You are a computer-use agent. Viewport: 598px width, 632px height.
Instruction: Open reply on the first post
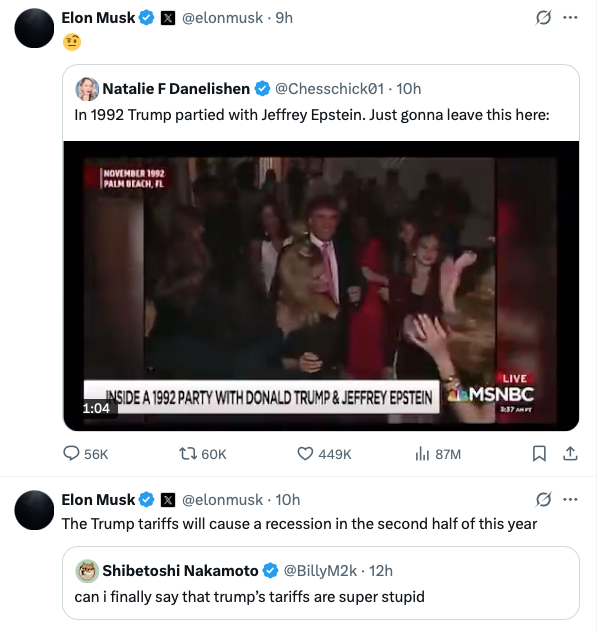click(85, 454)
